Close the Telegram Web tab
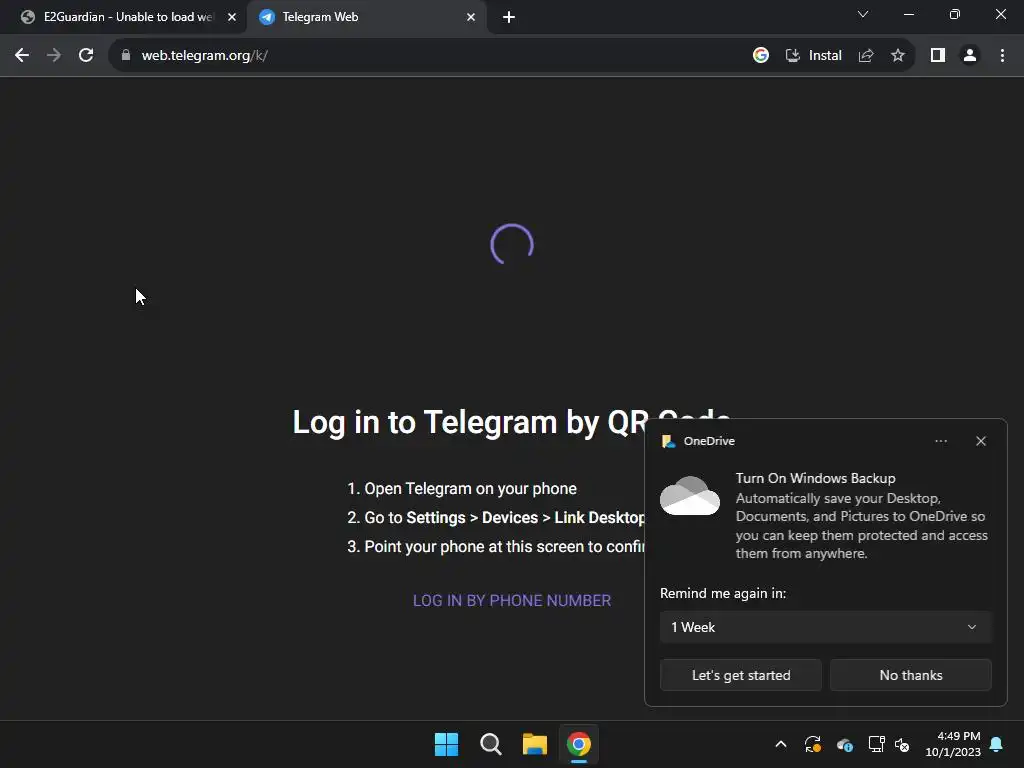This screenshot has height=768, width=1024. (x=471, y=17)
